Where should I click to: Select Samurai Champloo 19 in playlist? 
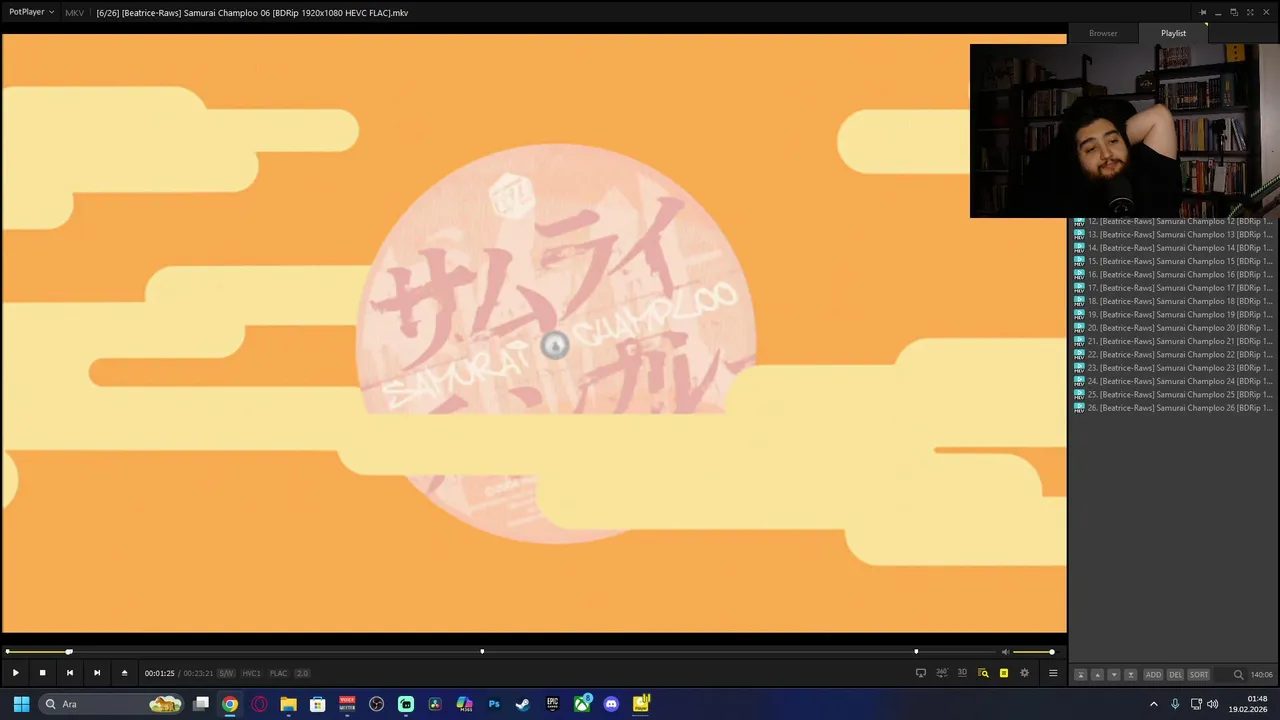coord(1172,314)
